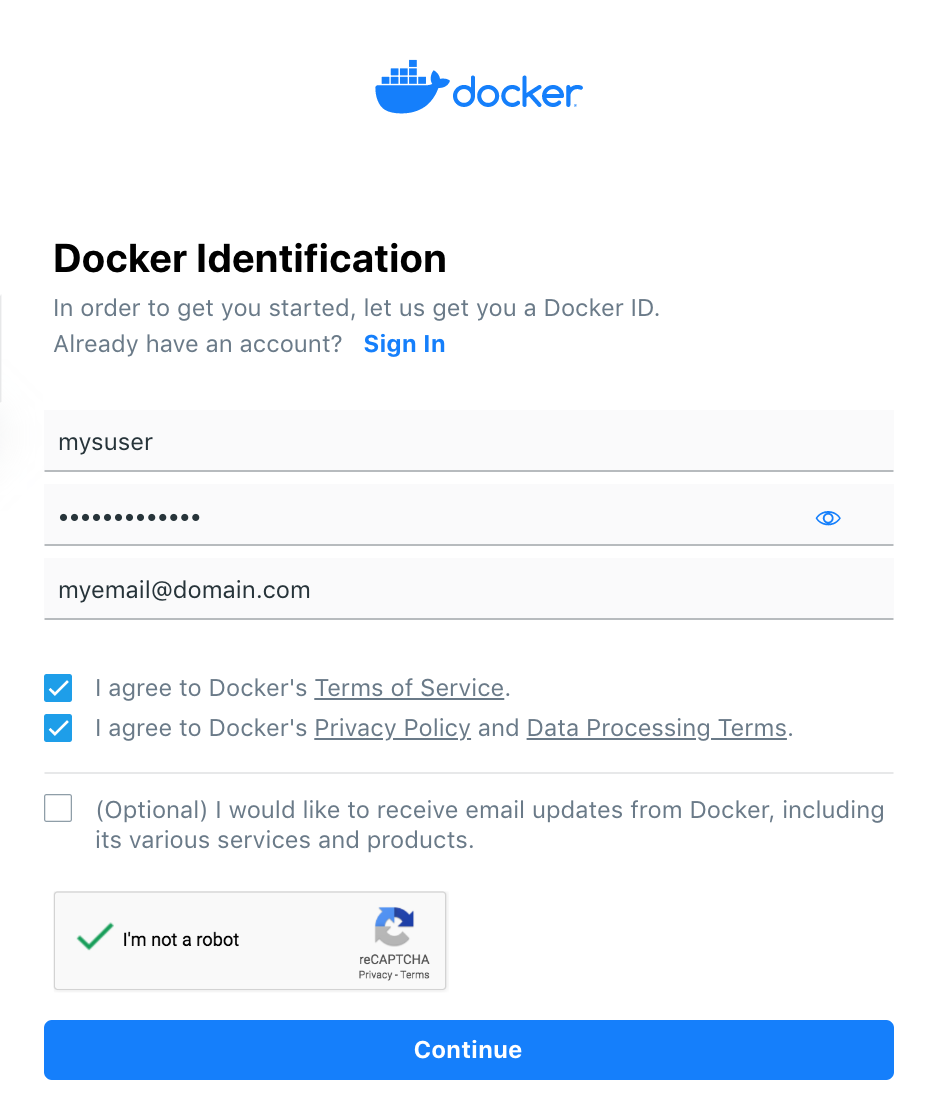936x1108 pixels.
Task: Focus the email field with myemail@domain.com
Action: coord(468,589)
